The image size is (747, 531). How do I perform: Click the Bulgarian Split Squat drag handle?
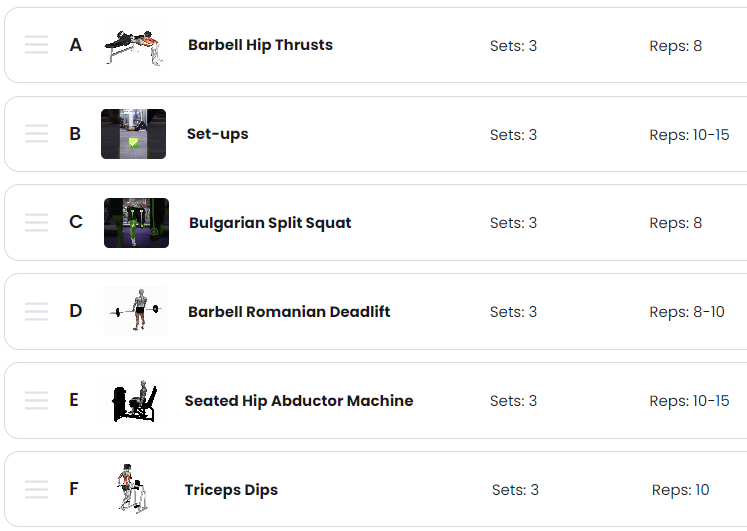36,223
